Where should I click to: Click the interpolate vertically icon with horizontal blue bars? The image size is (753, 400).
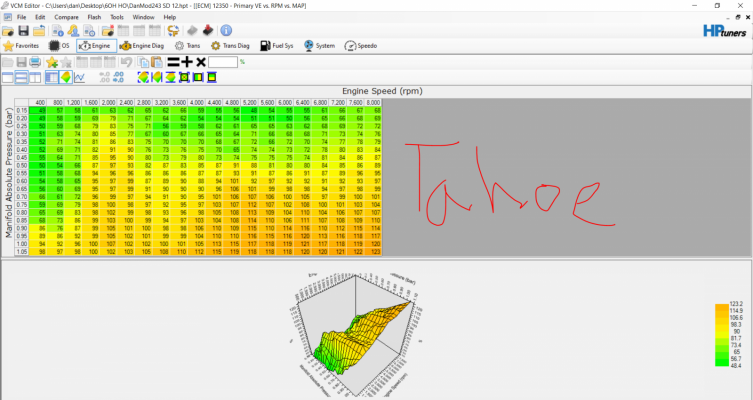(x=170, y=77)
